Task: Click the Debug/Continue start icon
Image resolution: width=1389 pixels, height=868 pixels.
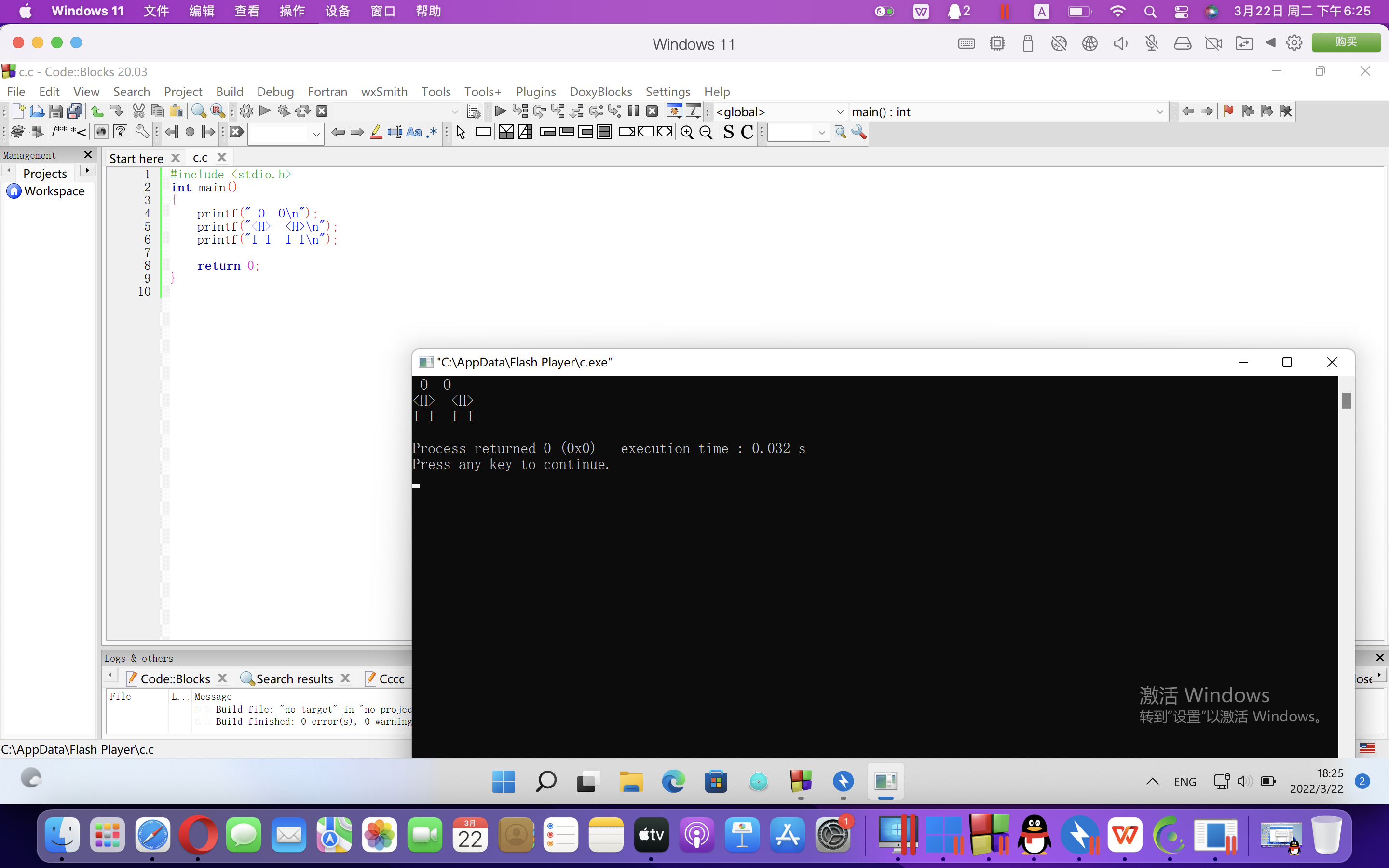Action: [500, 111]
